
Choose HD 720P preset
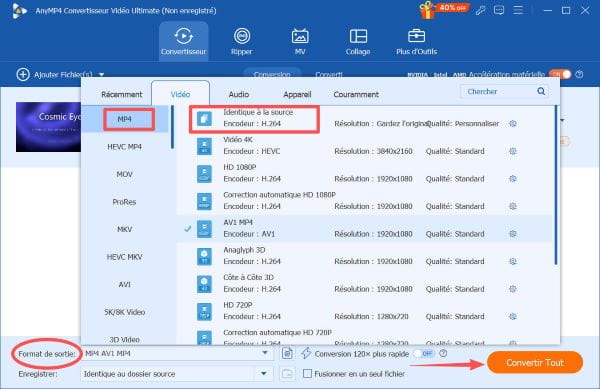(x=365, y=311)
